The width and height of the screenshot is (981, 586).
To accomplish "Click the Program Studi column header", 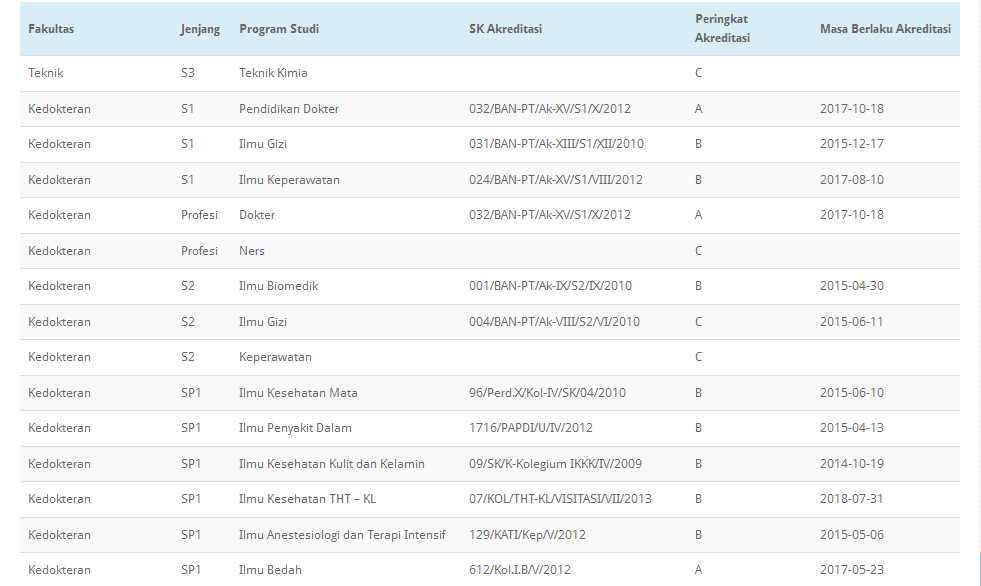I will [x=279, y=29].
